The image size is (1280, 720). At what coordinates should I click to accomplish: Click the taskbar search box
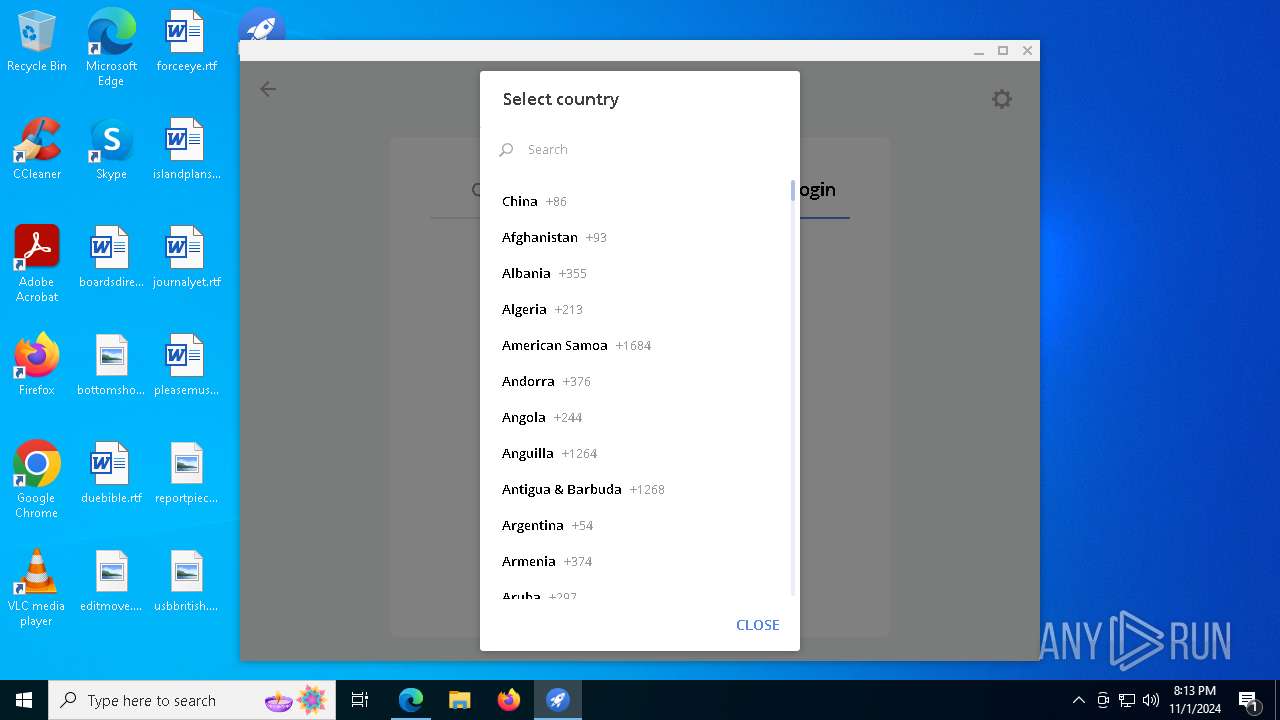pos(193,700)
